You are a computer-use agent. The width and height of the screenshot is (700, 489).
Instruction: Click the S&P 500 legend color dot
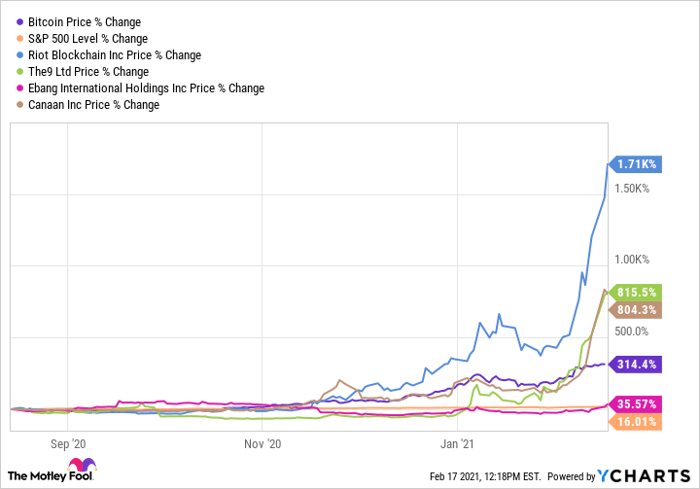click(19, 38)
